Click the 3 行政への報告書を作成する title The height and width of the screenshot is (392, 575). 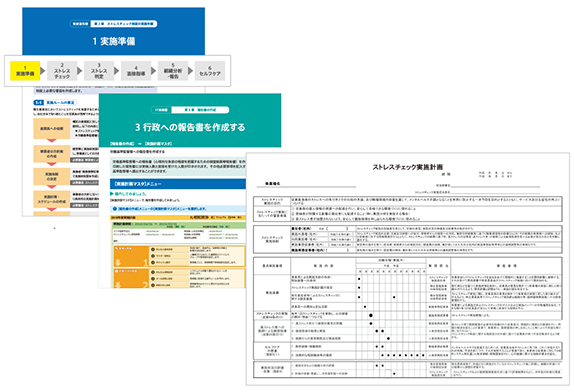tap(190, 127)
